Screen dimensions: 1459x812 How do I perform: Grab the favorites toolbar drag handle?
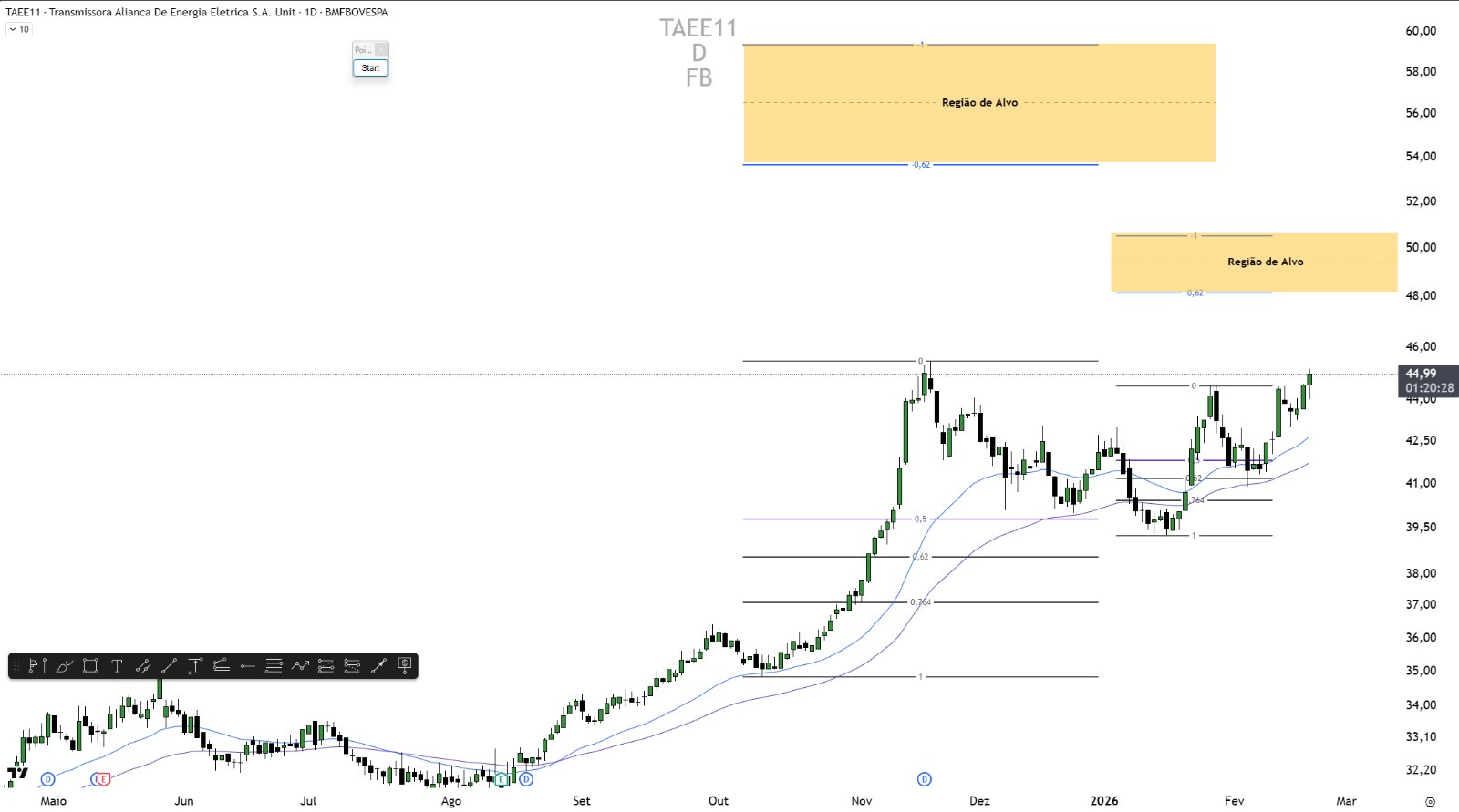16,666
